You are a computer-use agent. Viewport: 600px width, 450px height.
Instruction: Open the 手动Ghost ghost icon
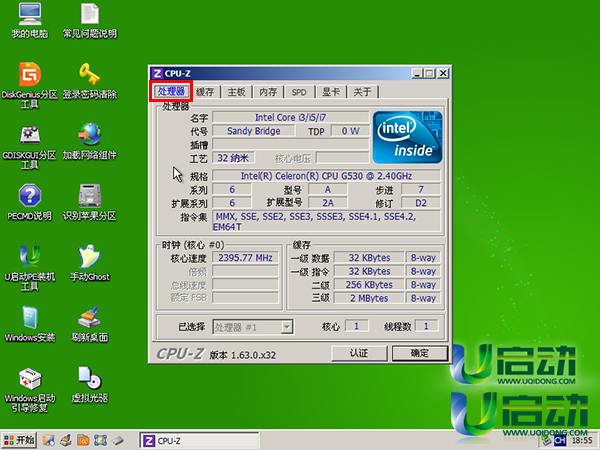pyautogui.click(x=90, y=263)
